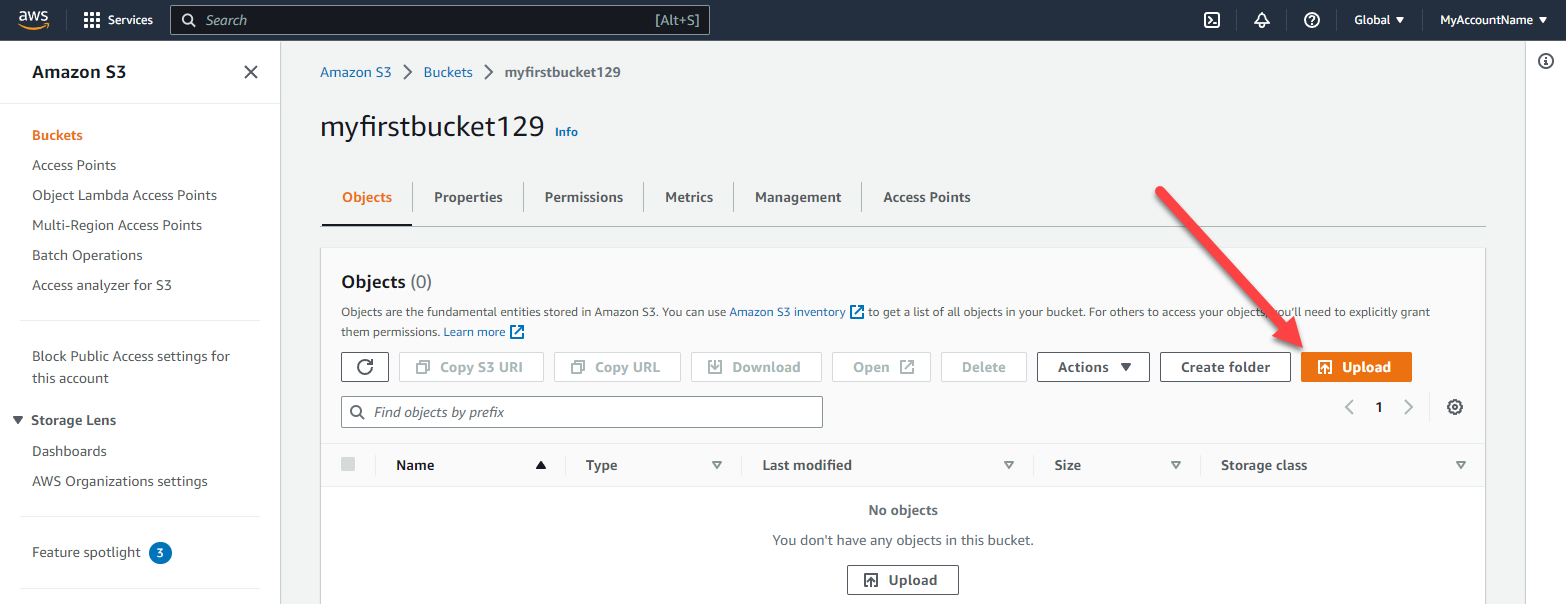The width and height of the screenshot is (1566, 604).
Task: Close the Amazon S3 sidebar
Action: pyautogui.click(x=250, y=71)
